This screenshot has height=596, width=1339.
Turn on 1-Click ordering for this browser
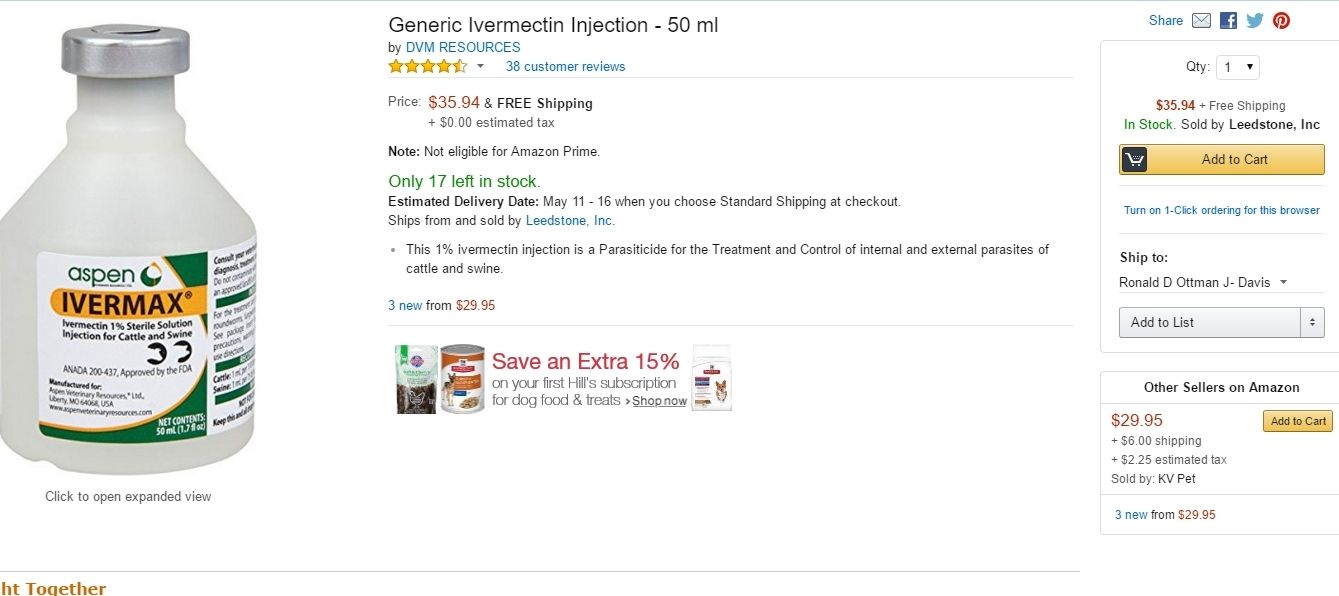[1221, 210]
